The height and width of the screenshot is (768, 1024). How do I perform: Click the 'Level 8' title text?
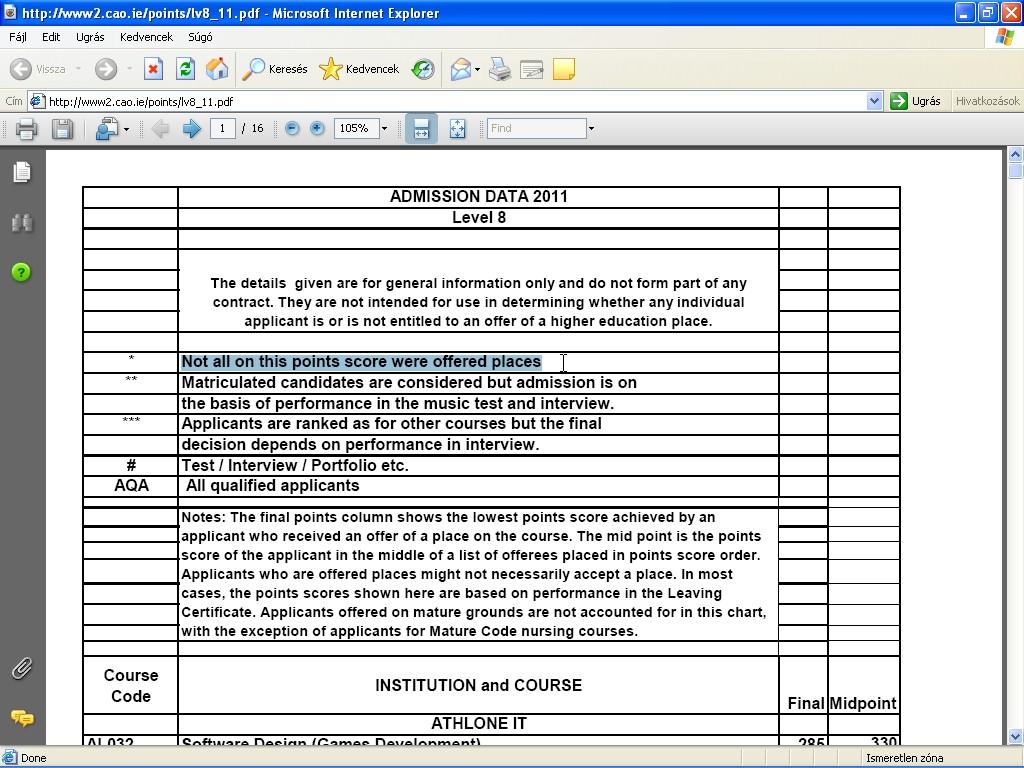(x=479, y=217)
